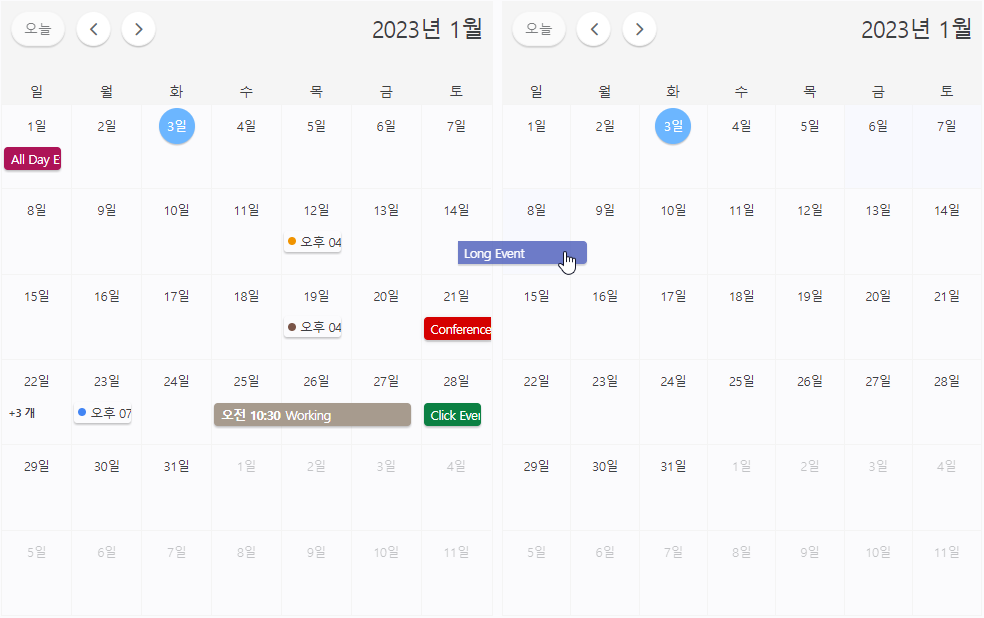The width and height of the screenshot is (984, 618).
Task: Click the 오늘 button in left calendar
Action: [x=38, y=29]
